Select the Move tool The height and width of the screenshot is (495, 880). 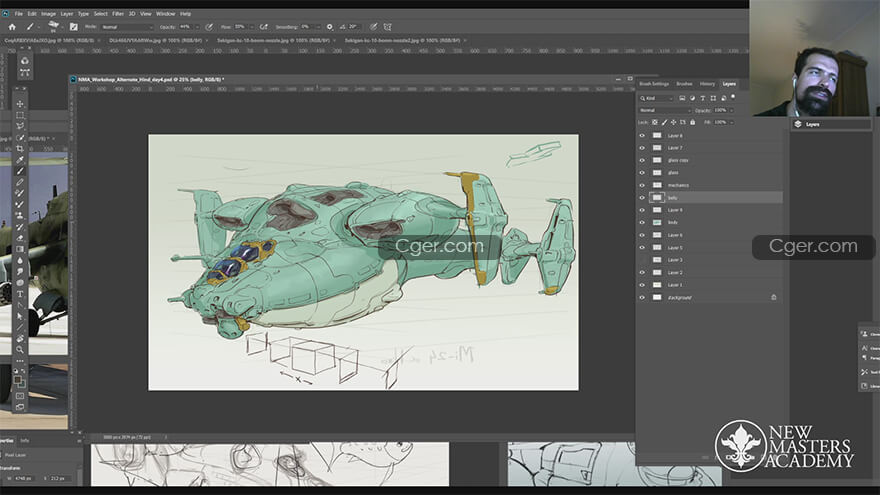(x=20, y=104)
